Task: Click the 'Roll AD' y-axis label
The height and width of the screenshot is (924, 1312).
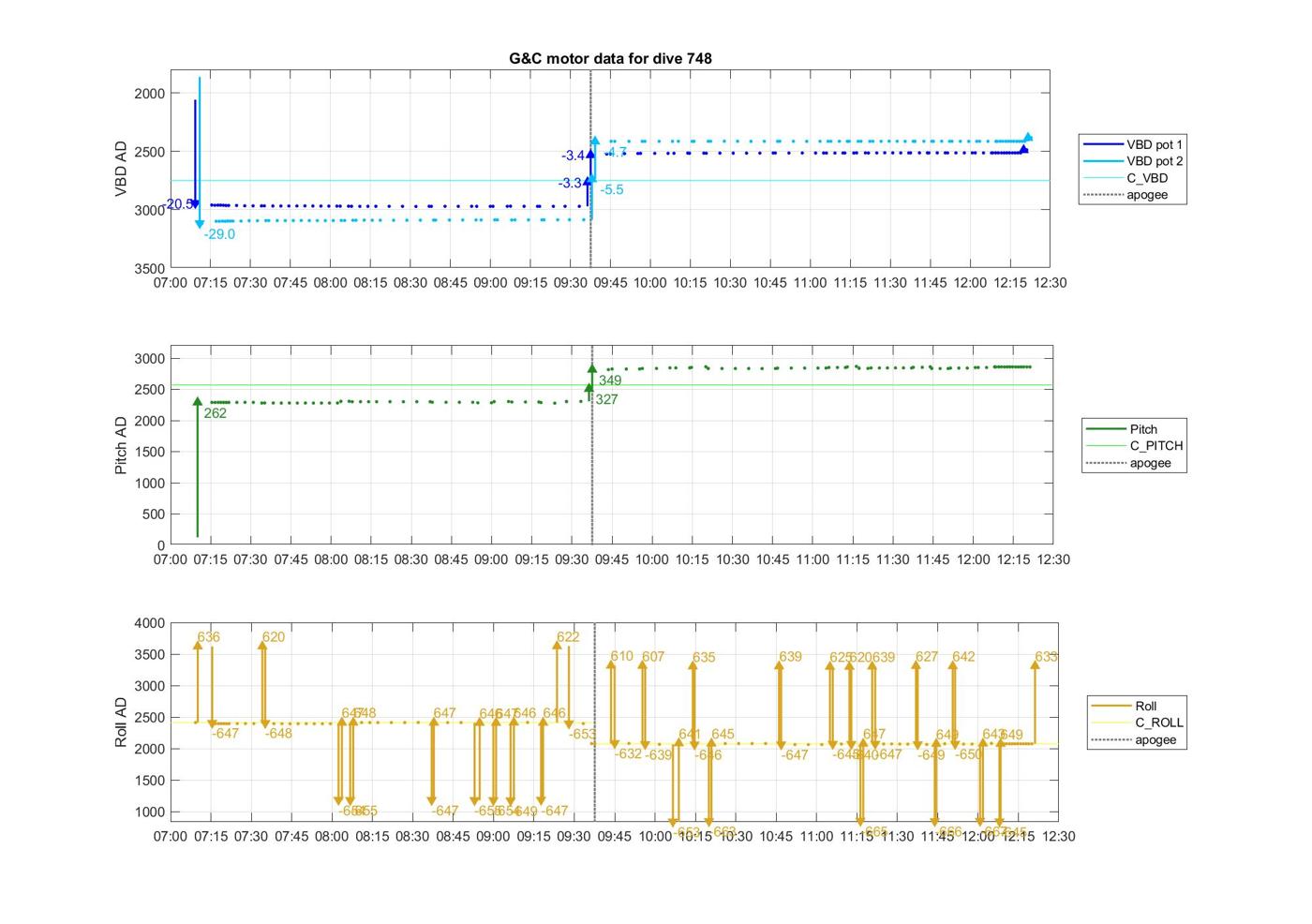Action: [x=121, y=722]
